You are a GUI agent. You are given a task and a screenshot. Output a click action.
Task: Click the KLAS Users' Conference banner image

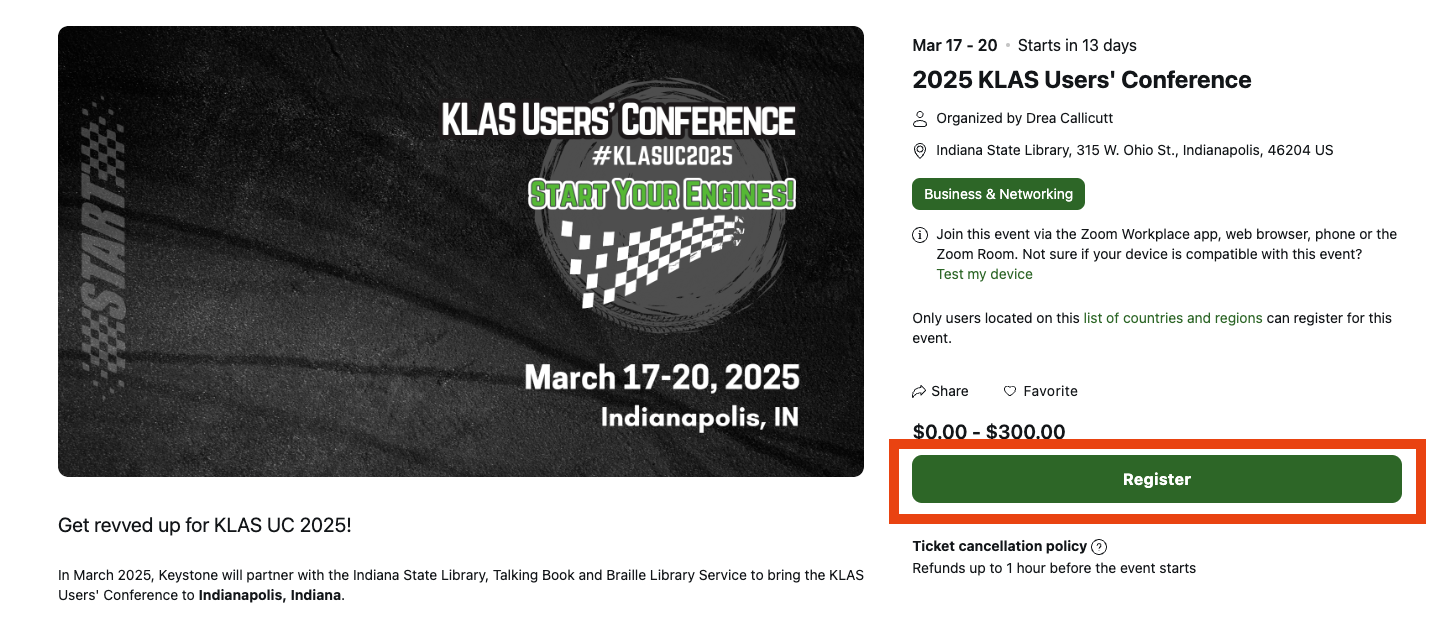click(461, 250)
